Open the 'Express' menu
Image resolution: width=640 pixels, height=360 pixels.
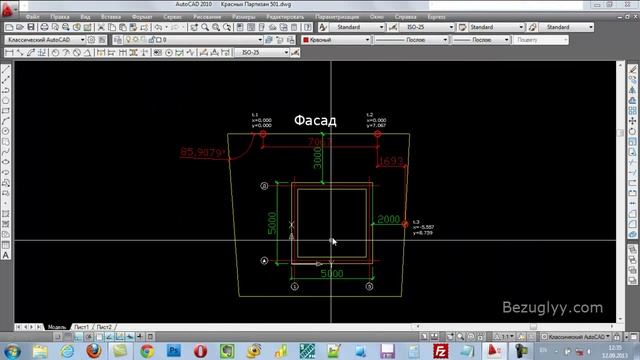pos(436,17)
